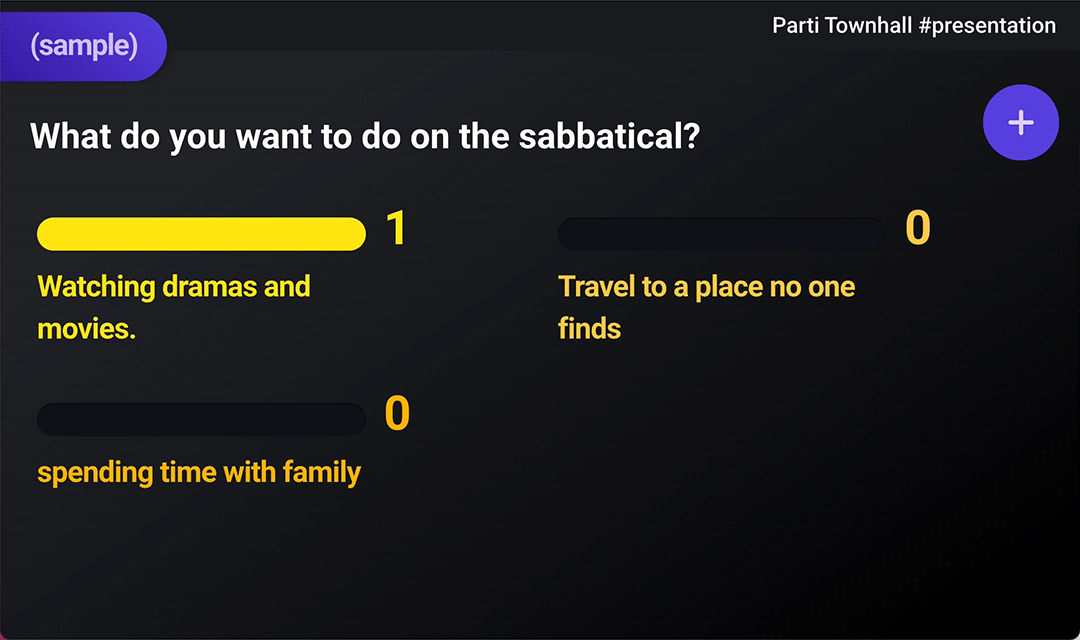This screenshot has height=640, width=1080.
Task: Click the word finds in Travel option
Action: pos(589,329)
